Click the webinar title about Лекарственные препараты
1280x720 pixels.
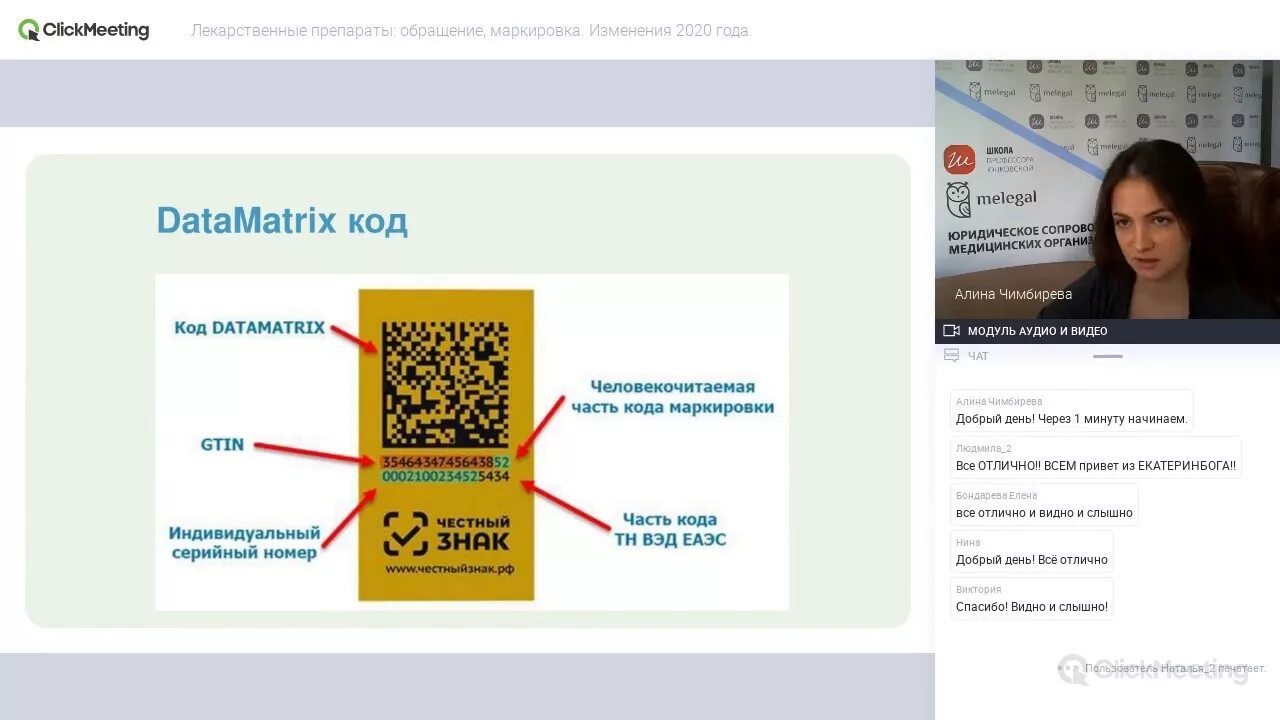pyautogui.click(x=471, y=30)
